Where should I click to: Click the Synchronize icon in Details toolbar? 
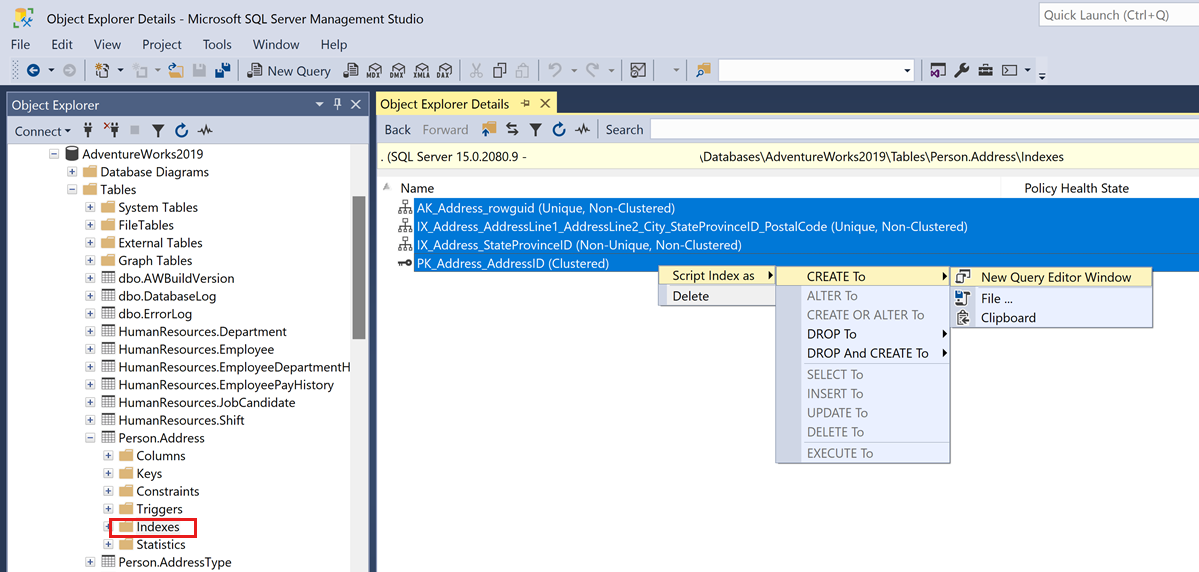tap(512, 129)
